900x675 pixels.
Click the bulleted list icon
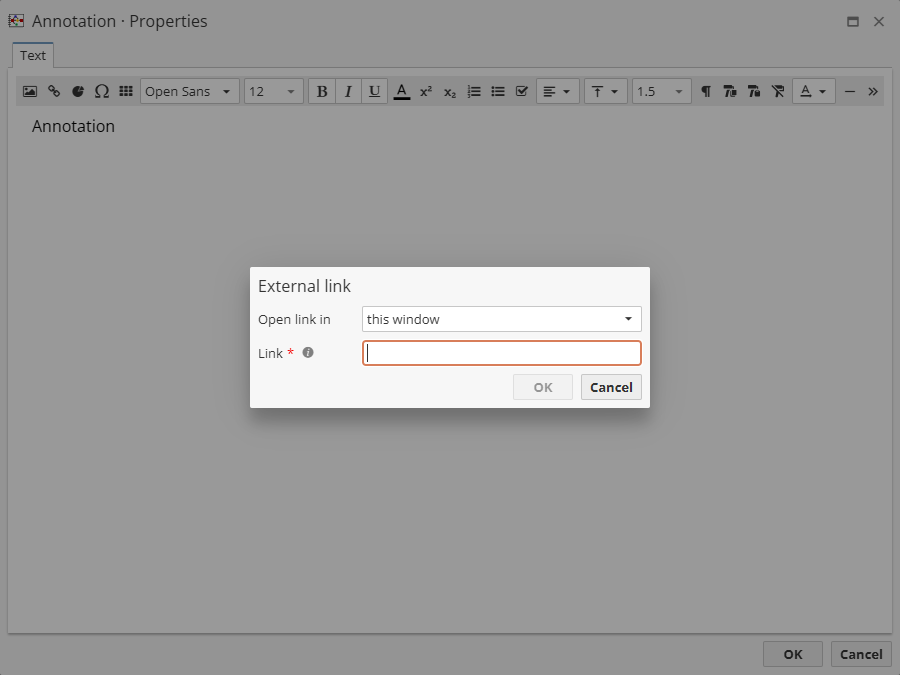(x=498, y=91)
